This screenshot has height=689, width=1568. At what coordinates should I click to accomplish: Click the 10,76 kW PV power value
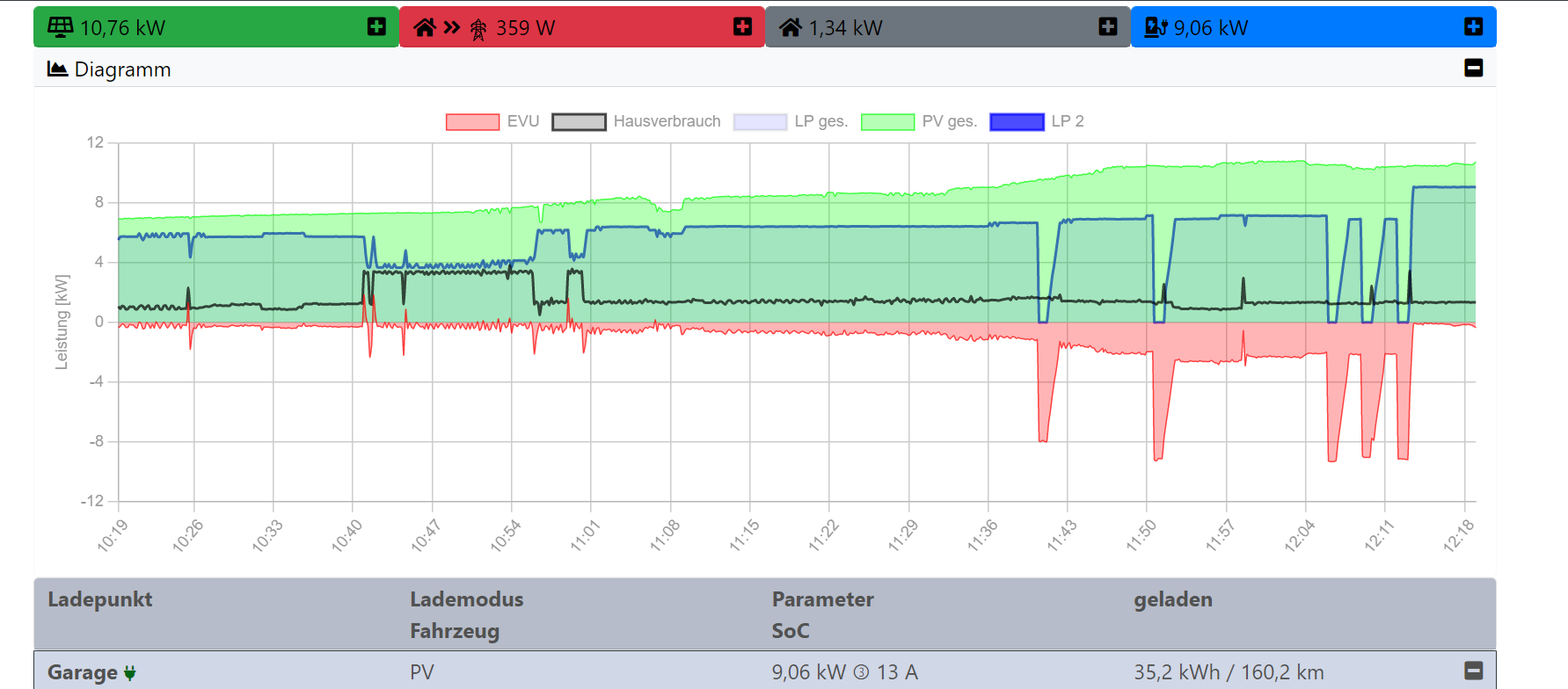click(123, 28)
